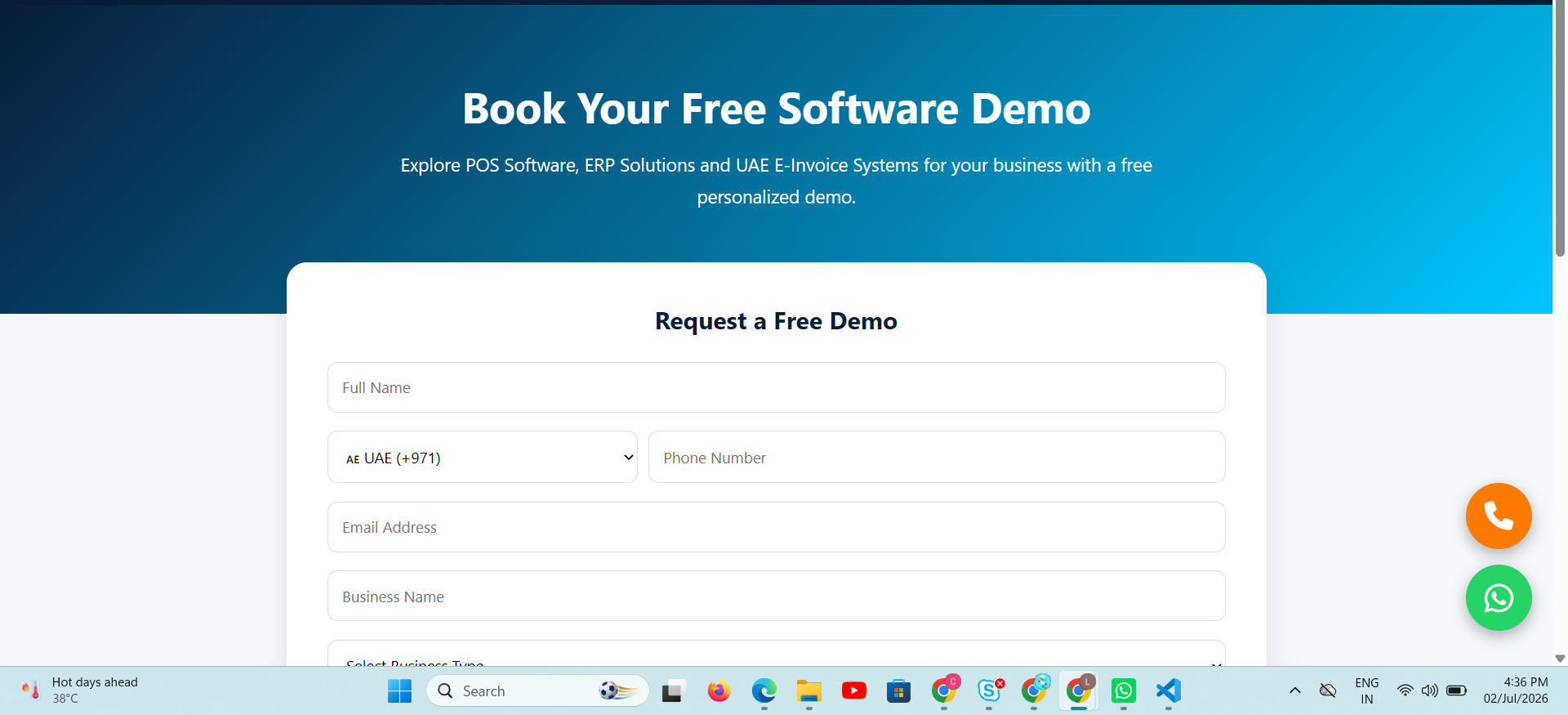Viewport: 1568px width, 715px height.
Task: Click the Windows taskbar Search box
Action: (537, 691)
